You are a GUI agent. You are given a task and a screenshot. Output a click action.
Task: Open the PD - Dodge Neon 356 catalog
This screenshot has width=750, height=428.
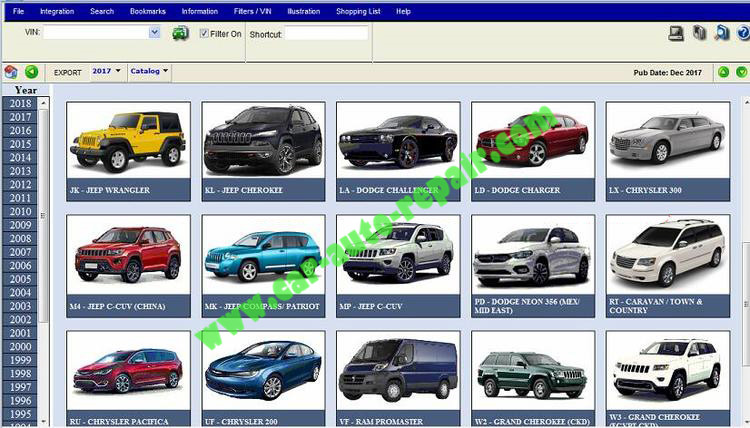click(533, 266)
